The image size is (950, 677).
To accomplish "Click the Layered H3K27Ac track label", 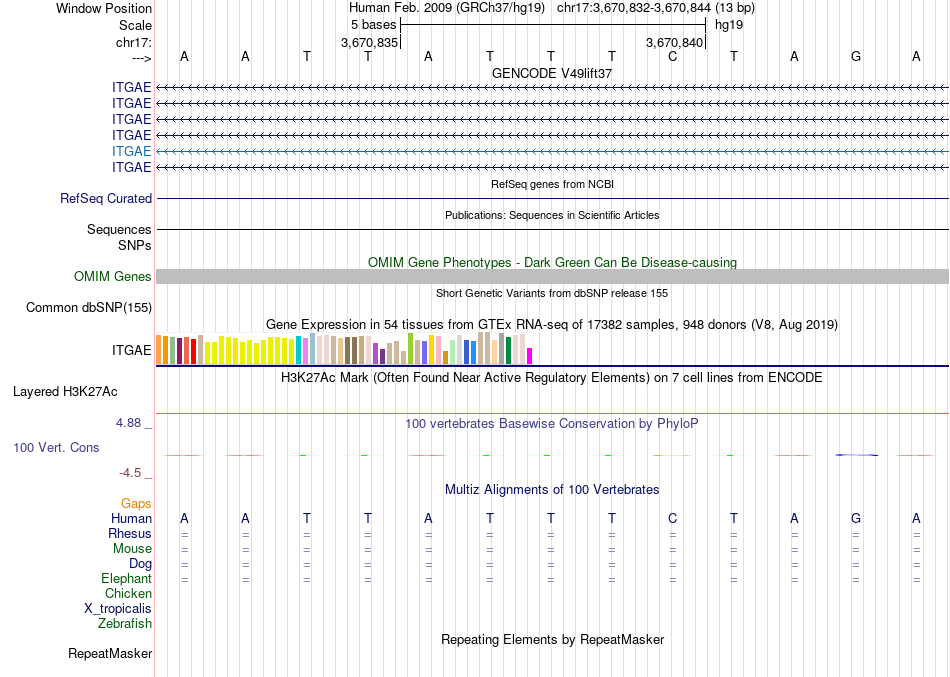I will (x=65, y=392).
